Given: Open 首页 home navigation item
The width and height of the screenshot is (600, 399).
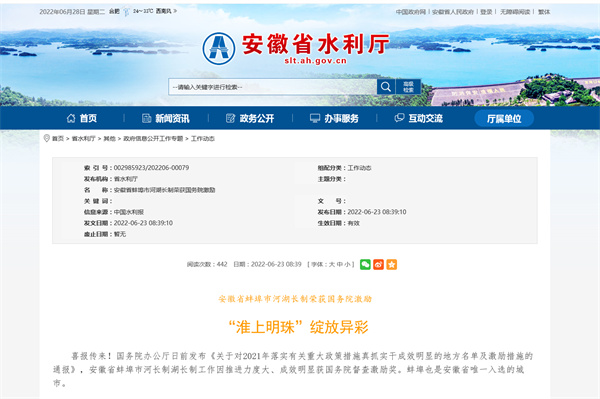Looking at the screenshot, I should [82, 118].
